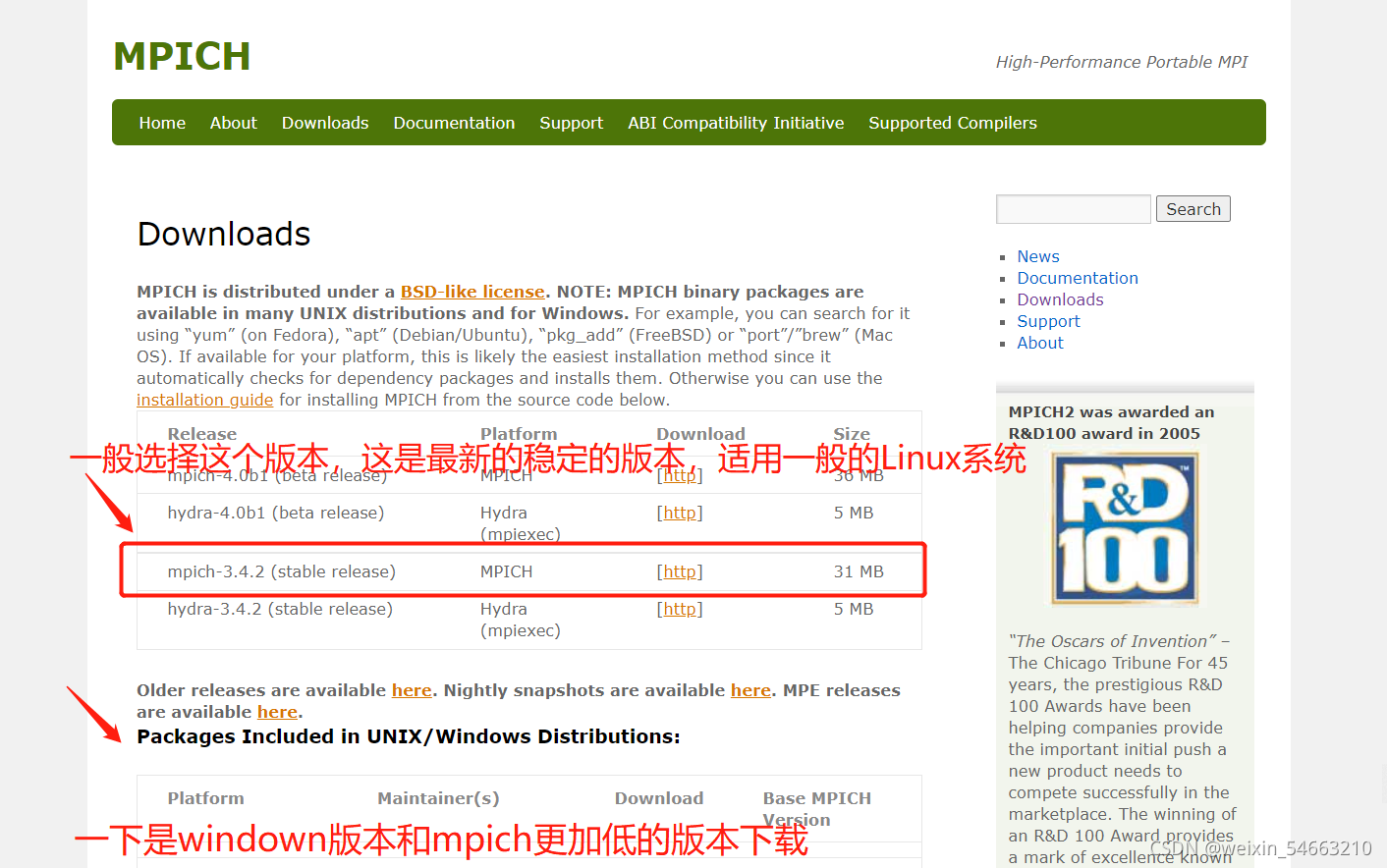Open nightly snapshots 'here' link
The width and height of the screenshot is (1387, 868).
click(750, 690)
